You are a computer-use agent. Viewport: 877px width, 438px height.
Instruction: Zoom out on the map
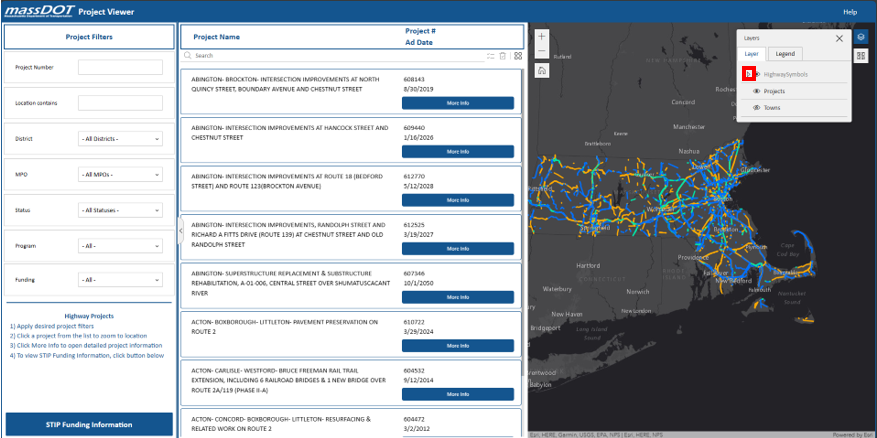click(x=541, y=50)
